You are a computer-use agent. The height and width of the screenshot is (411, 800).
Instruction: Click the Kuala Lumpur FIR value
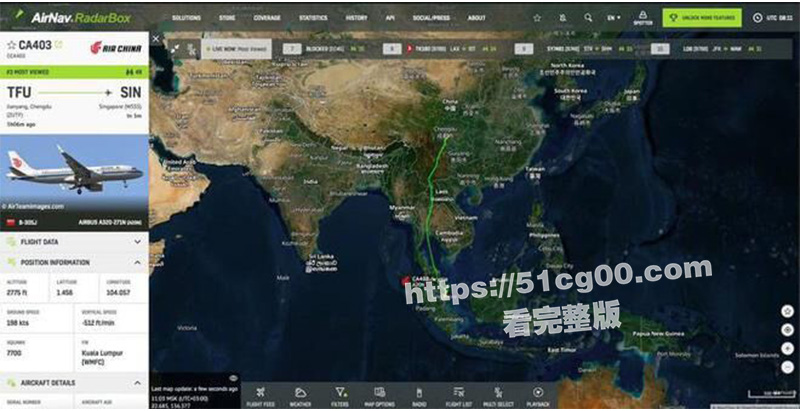coord(102,357)
